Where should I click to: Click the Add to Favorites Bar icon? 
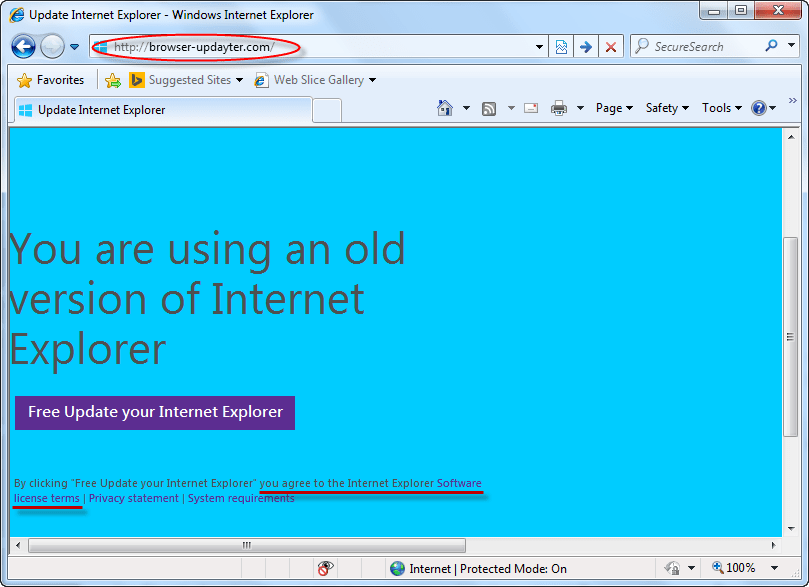(x=112, y=80)
